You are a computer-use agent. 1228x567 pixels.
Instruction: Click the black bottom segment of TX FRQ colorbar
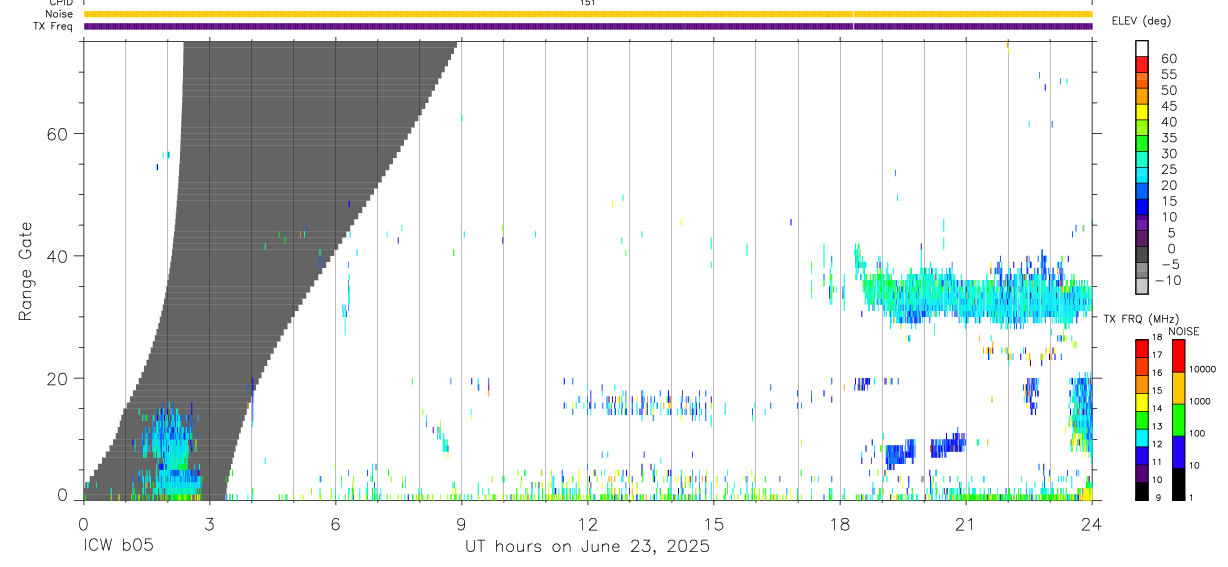pyautogui.click(x=1142, y=491)
